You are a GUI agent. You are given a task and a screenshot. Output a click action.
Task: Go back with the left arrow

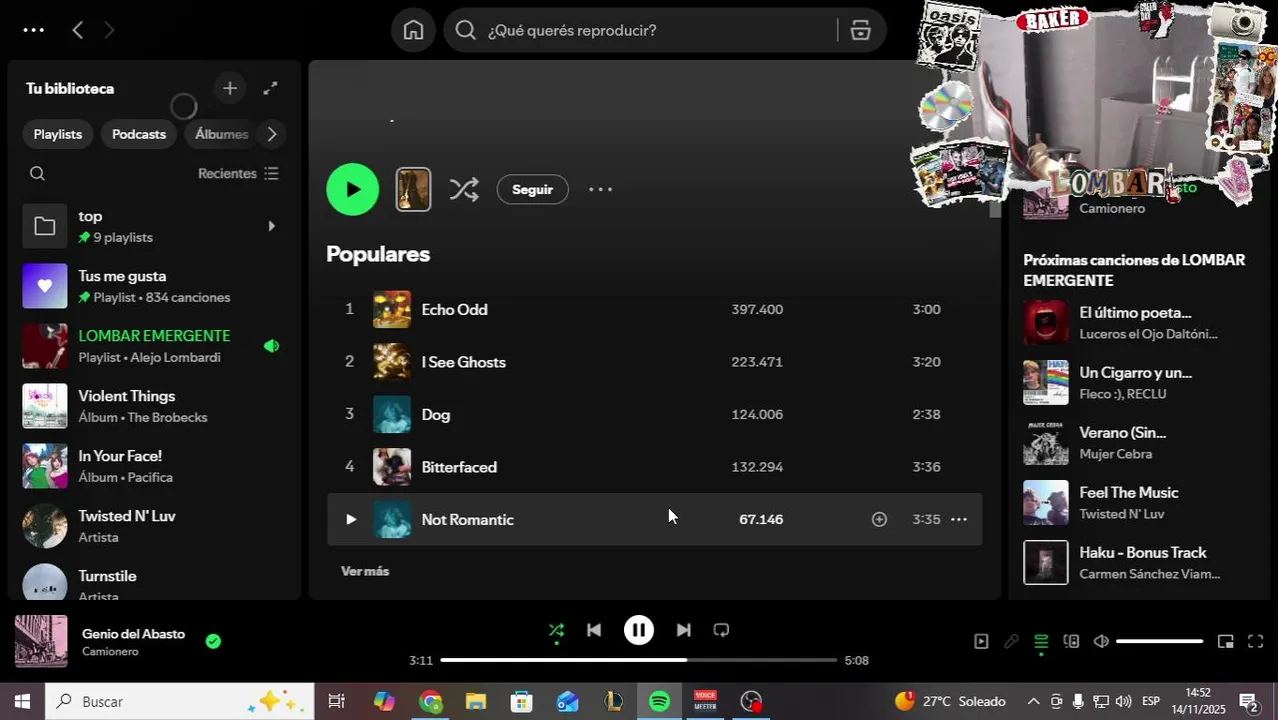click(77, 30)
